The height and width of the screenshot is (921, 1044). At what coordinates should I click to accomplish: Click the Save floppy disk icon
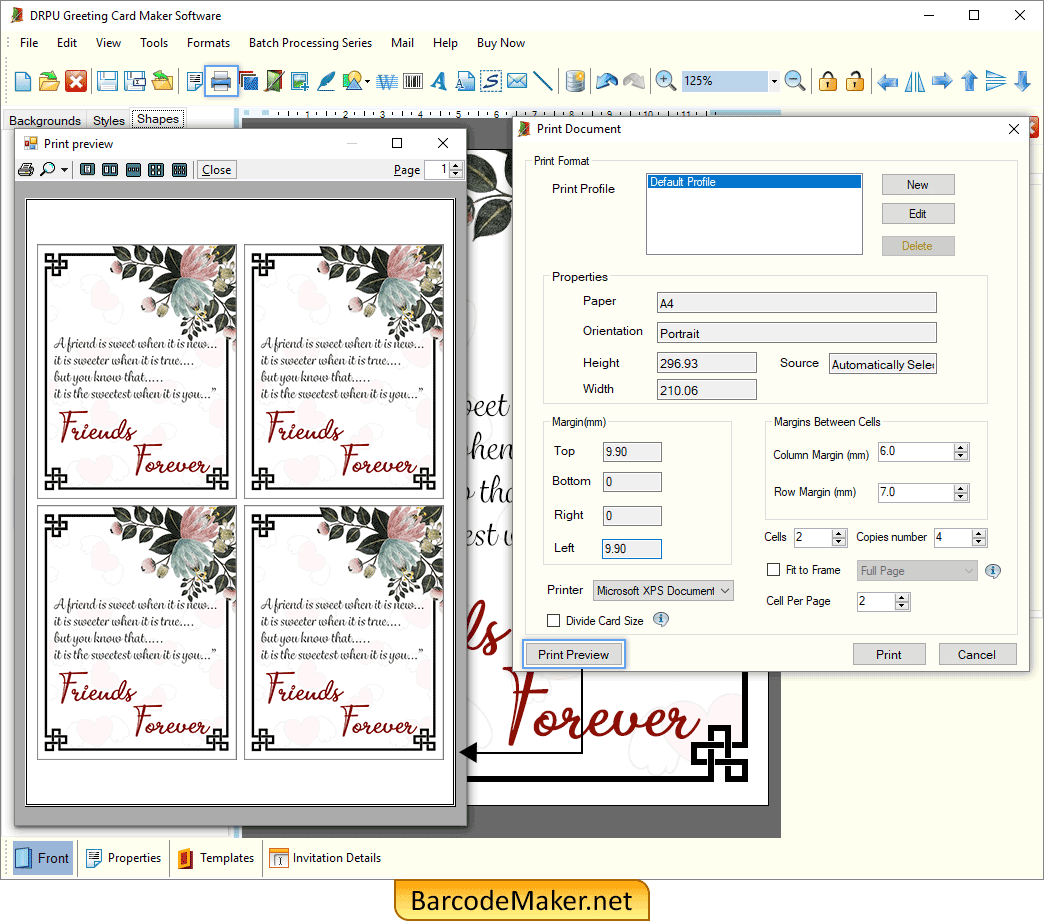pos(107,81)
